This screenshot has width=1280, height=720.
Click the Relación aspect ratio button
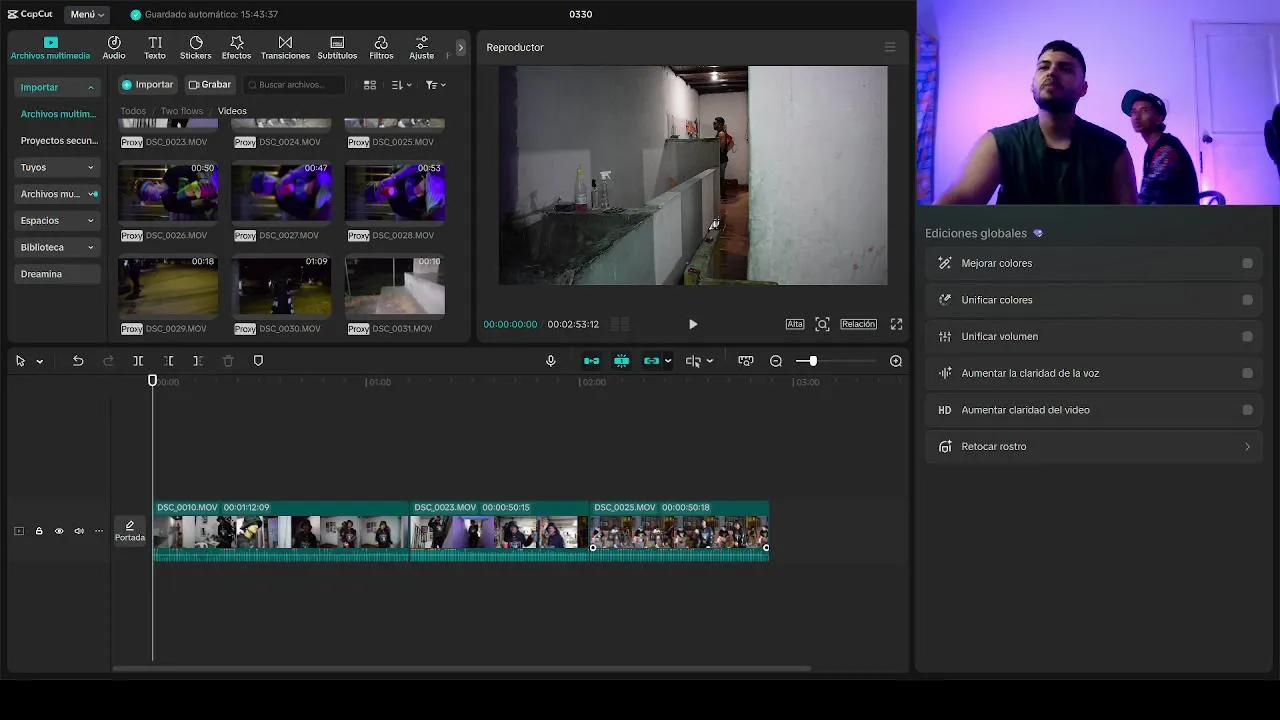[858, 324]
